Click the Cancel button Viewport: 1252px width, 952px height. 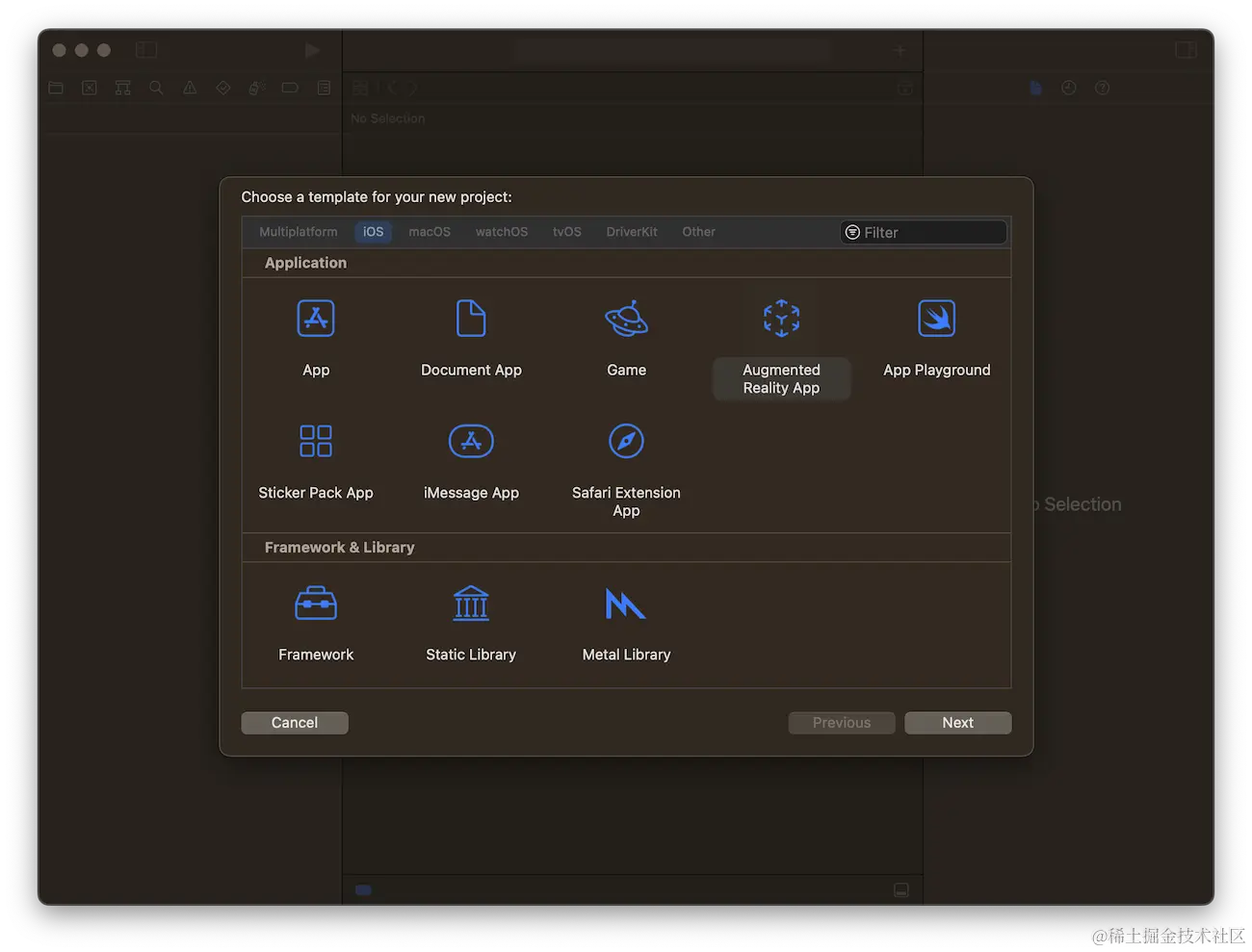295,723
